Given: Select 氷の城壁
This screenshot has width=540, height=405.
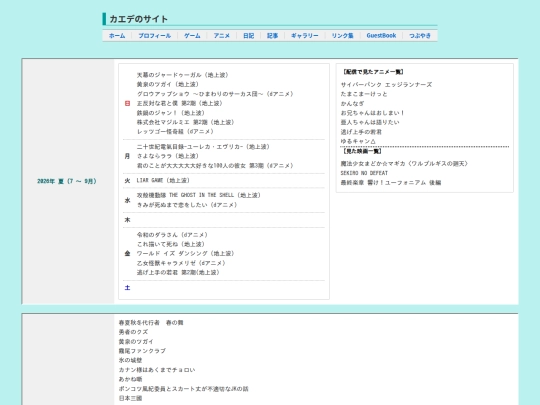Looking at the screenshot, I should click(x=130, y=360).
